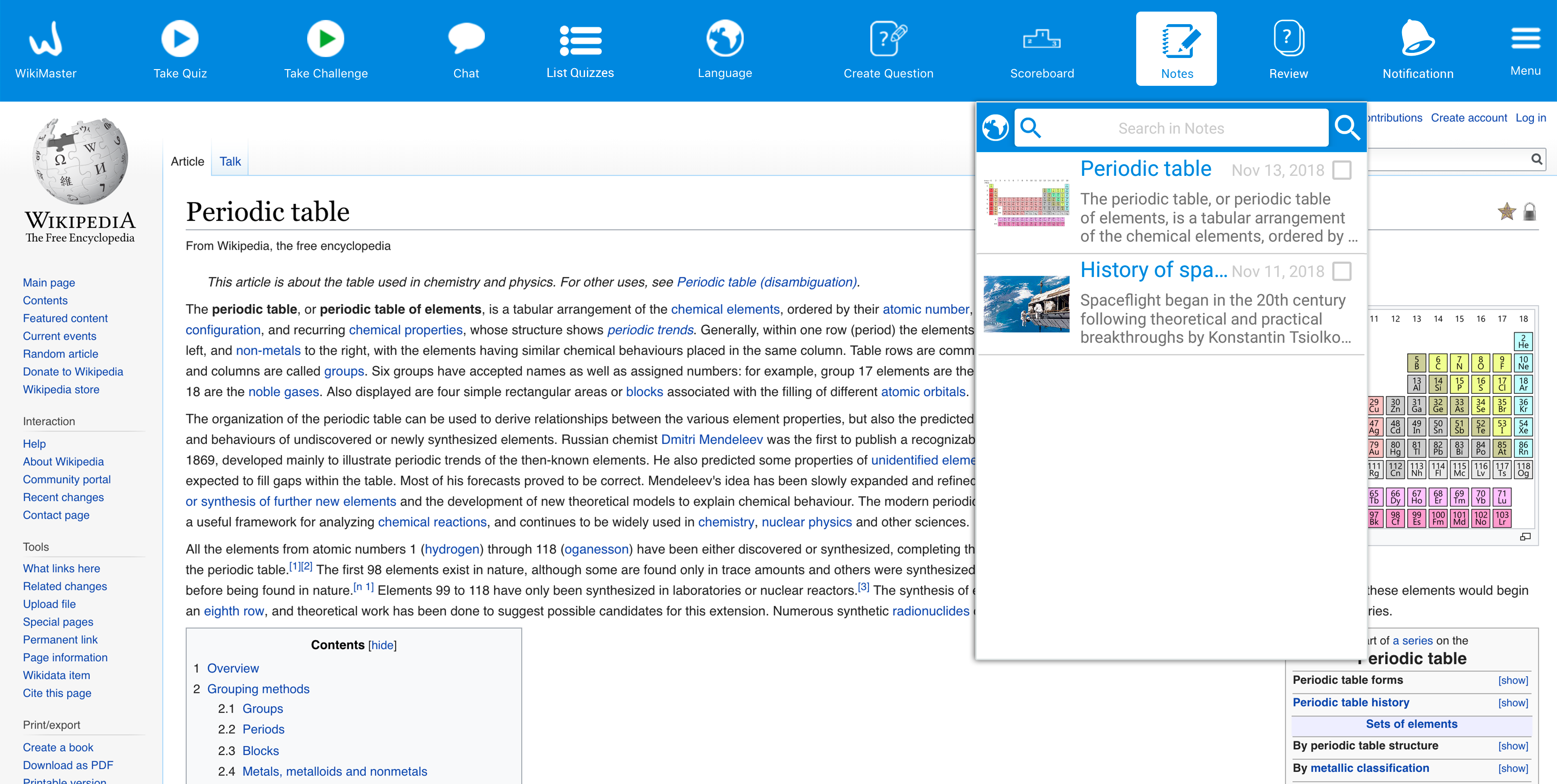
Task: Open the Take Challenge play icon
Action: point(325,39)
